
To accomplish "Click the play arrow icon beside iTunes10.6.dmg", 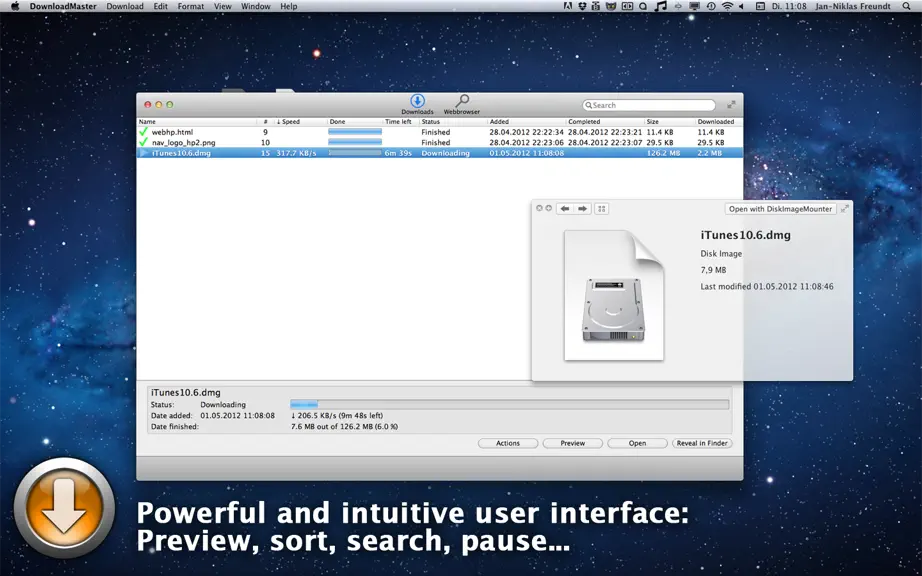I will (x=144, y=153).
